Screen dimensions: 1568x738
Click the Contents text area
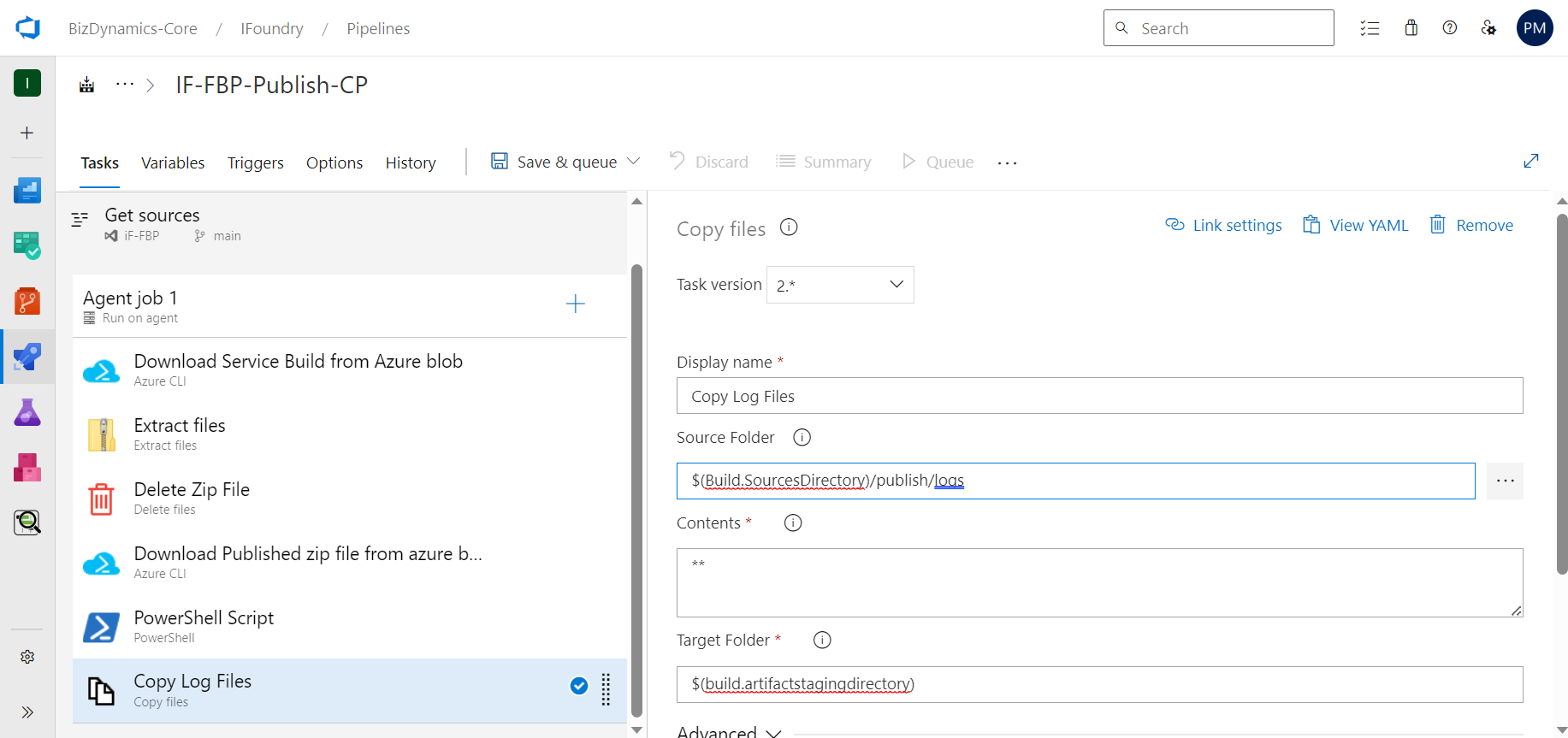tap(1099, 582)
